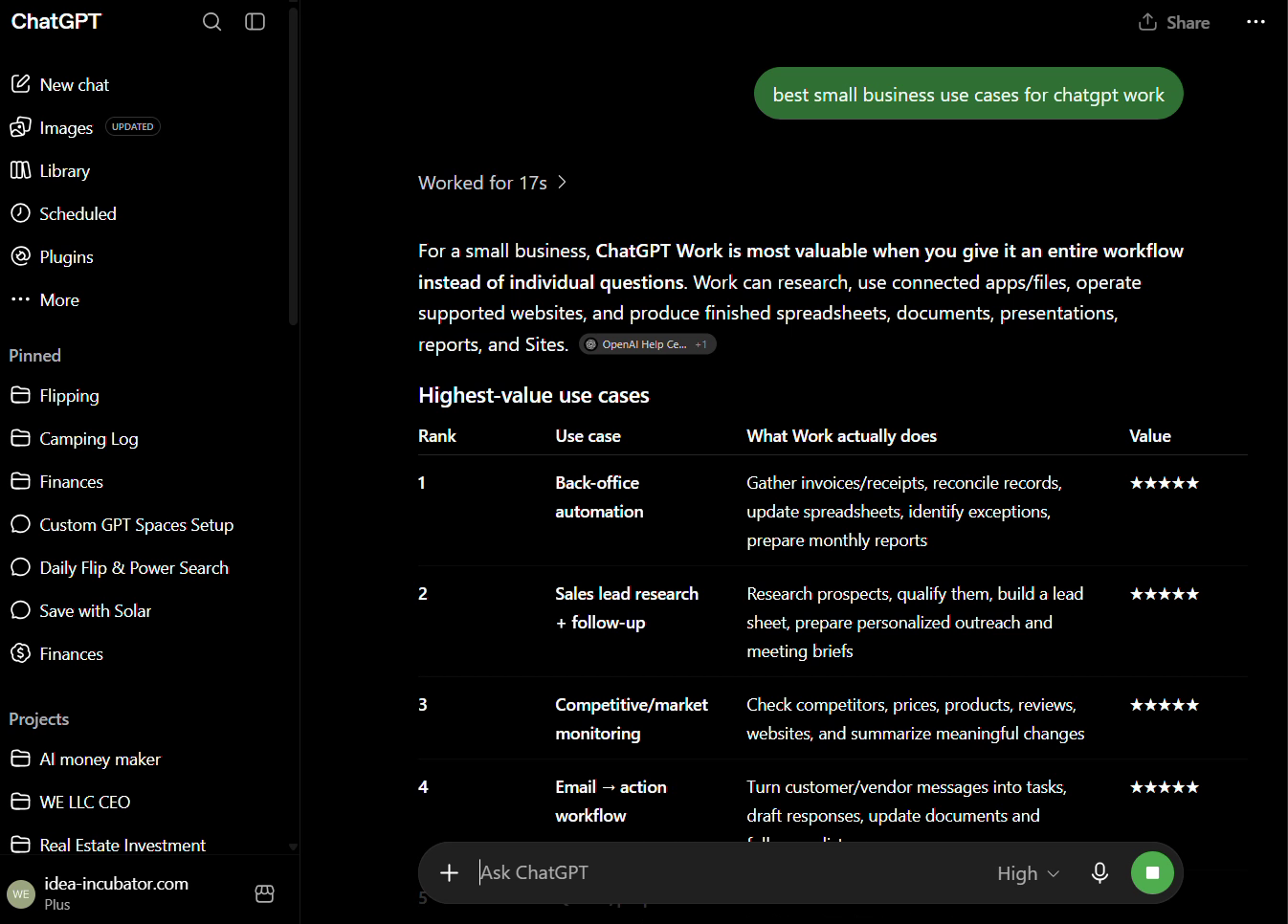Click the plus attach icon in composer
This screenshot has width=1288, height=924.
tap(449, 872)
